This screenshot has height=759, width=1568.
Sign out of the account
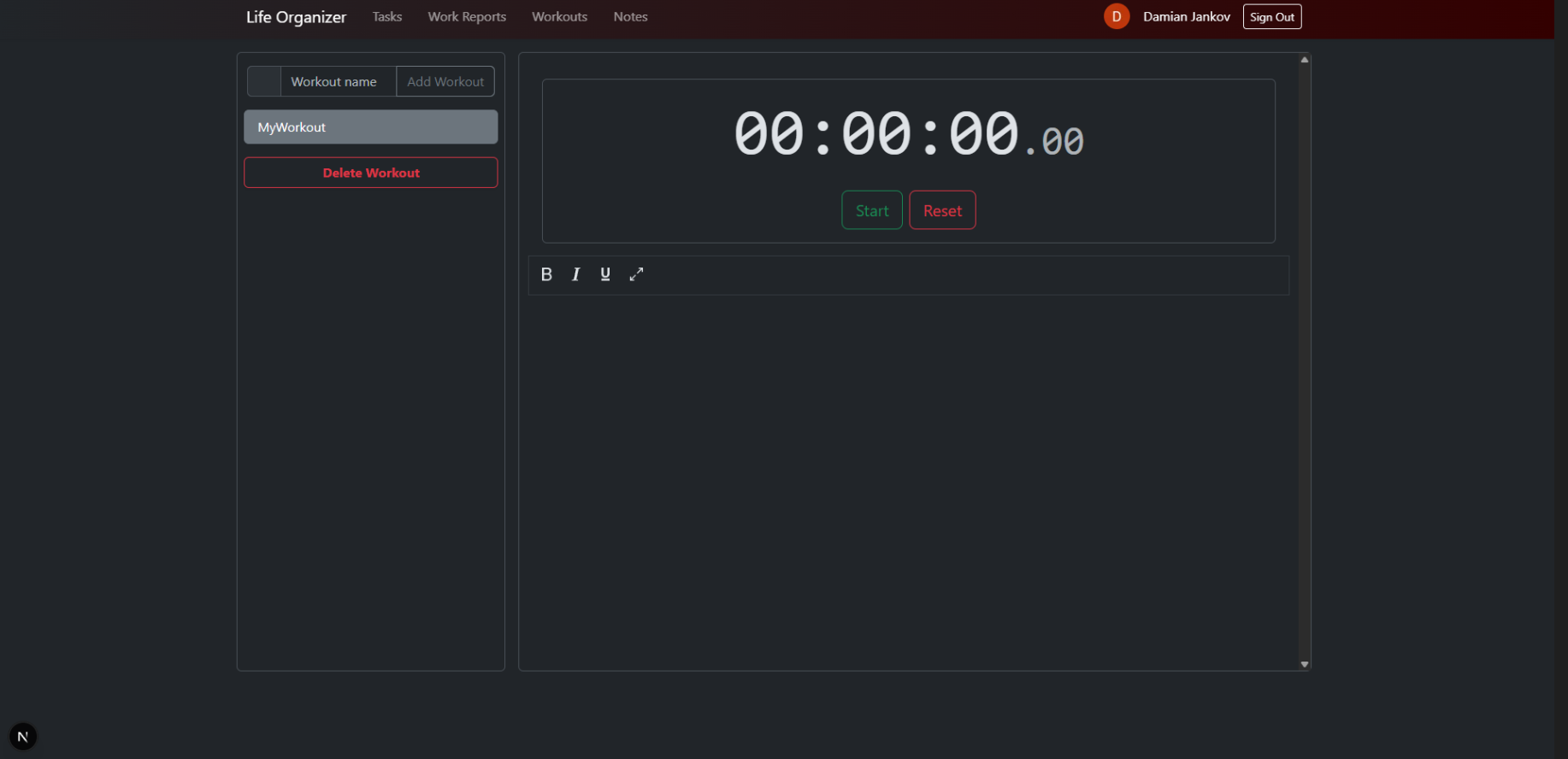point(1272,16)
